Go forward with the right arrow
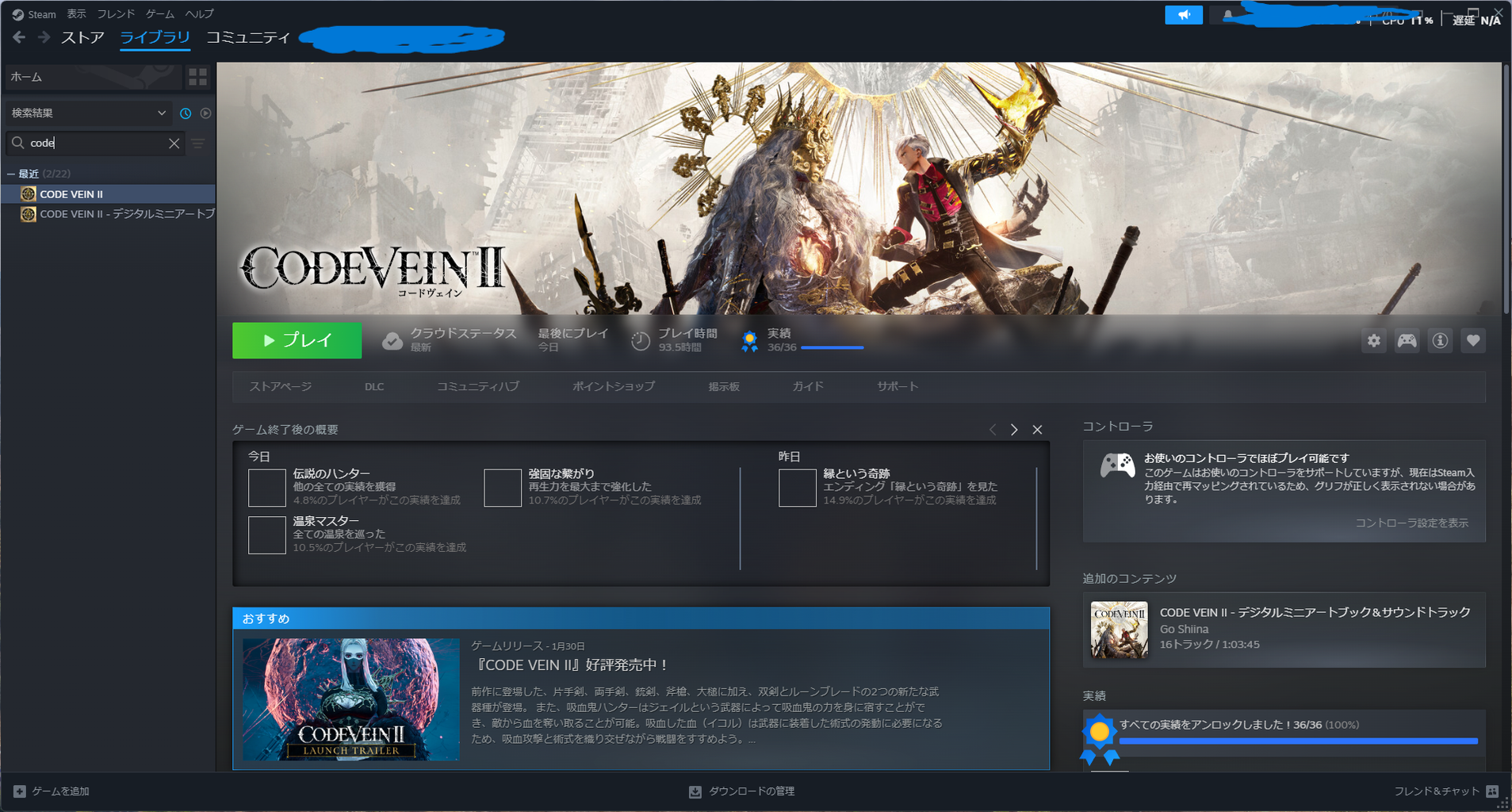This screenshot has width=1512, height=812. [44, 37]
